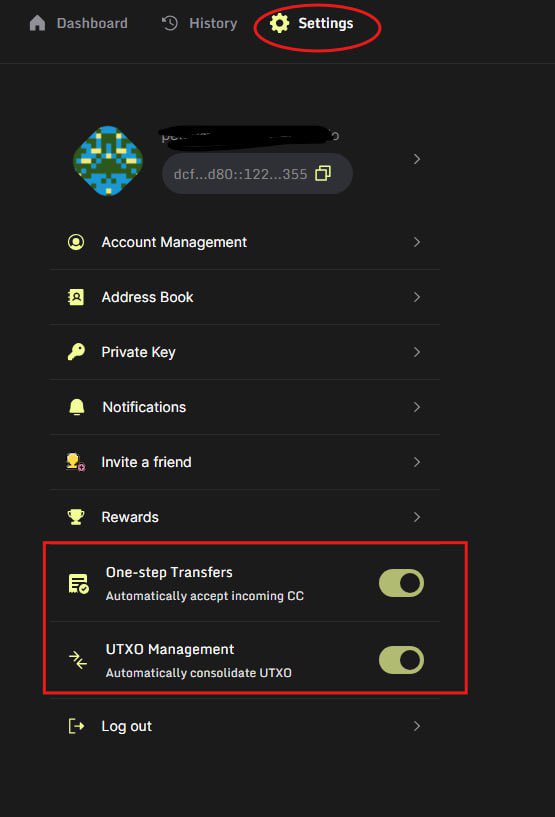Turn off UTXO Management toggle
The height and width of the screenshot is (817, 555).
click(401, 660)
